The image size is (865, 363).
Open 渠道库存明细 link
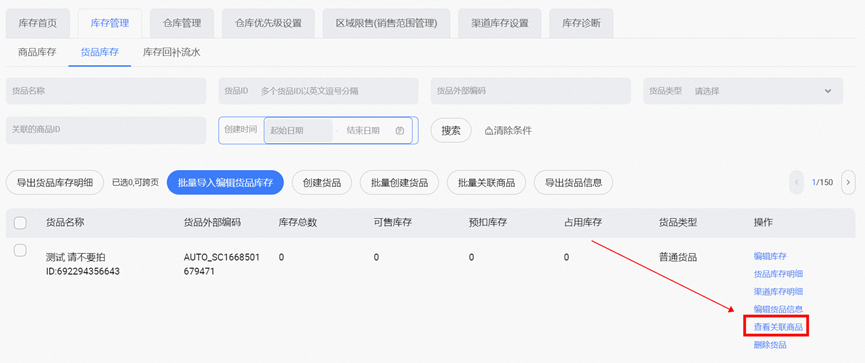(778, 291)
